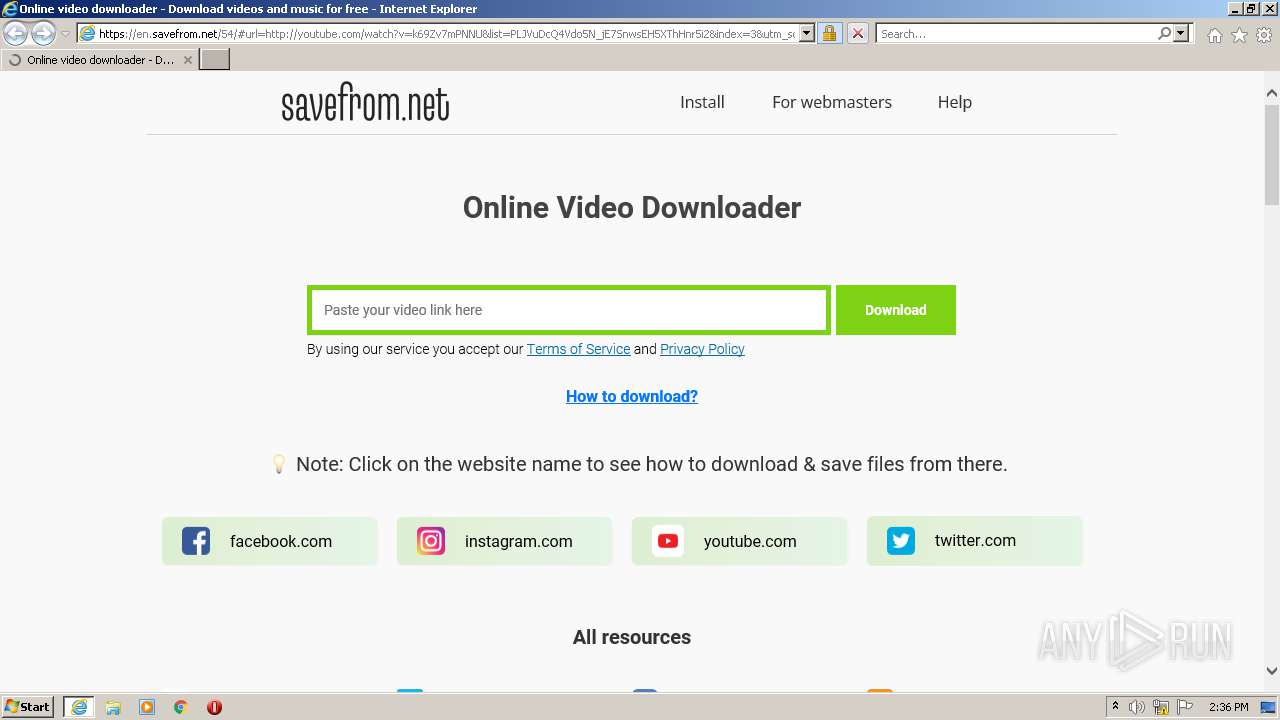The image size is (1280, 720).
Task: Open Windows Media Player taskbar icon
Action: click(147, 707)
